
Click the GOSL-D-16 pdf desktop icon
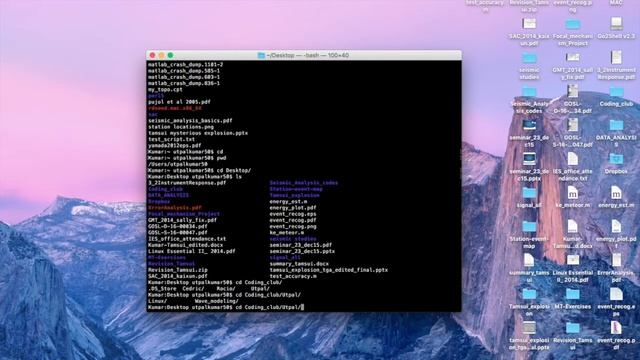573,91
